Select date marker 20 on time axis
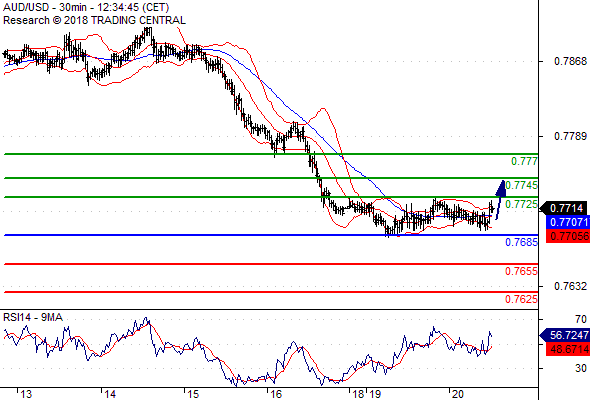This screenshot has width=590, height=400. click(457, 394)
